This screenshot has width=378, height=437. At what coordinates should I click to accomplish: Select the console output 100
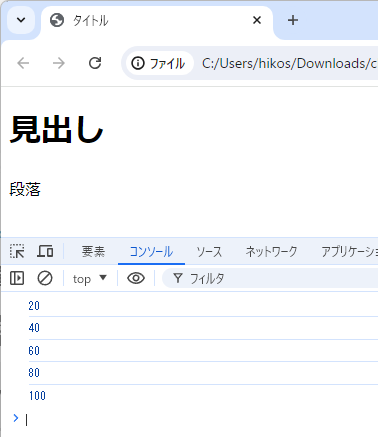tap(37, 396)
